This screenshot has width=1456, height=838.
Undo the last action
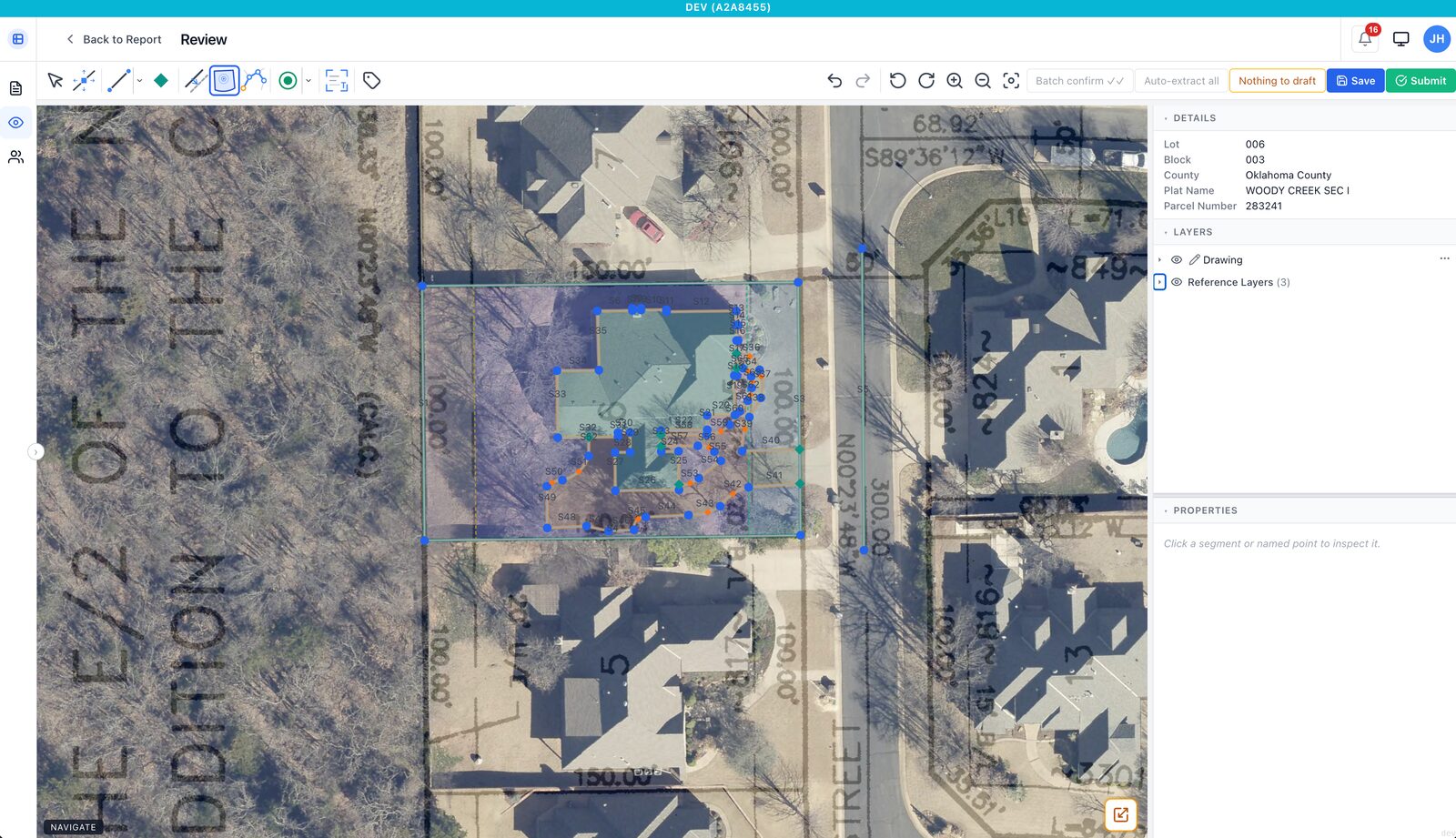click(x=834, y=80)
